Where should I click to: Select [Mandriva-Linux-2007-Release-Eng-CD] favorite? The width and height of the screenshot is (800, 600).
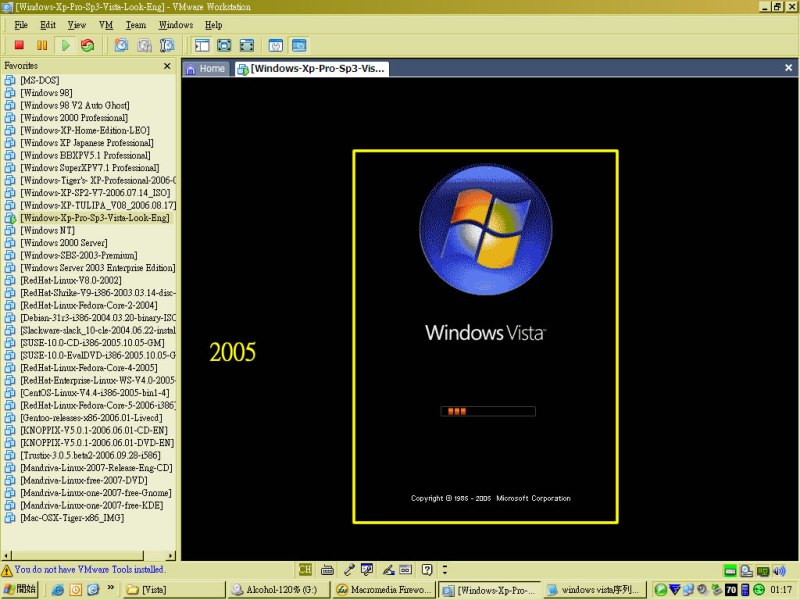click(96, 468)
